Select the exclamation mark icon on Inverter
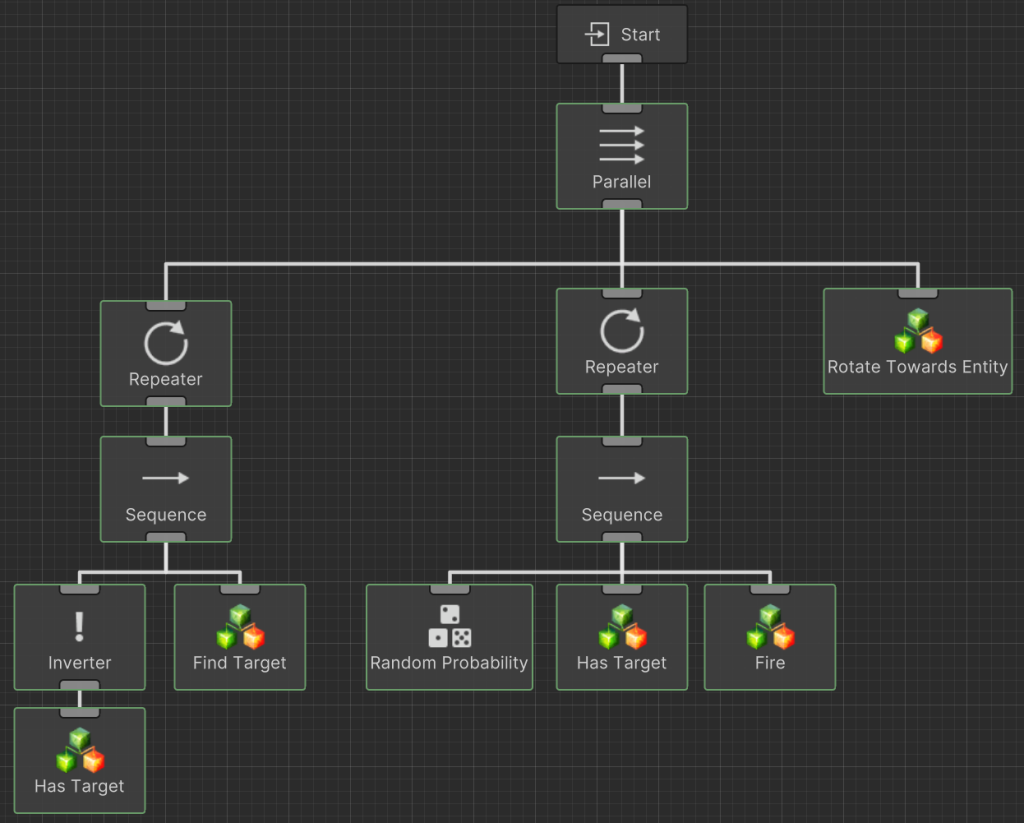This screenshot has width=1024, height=823. pos(80,627)
